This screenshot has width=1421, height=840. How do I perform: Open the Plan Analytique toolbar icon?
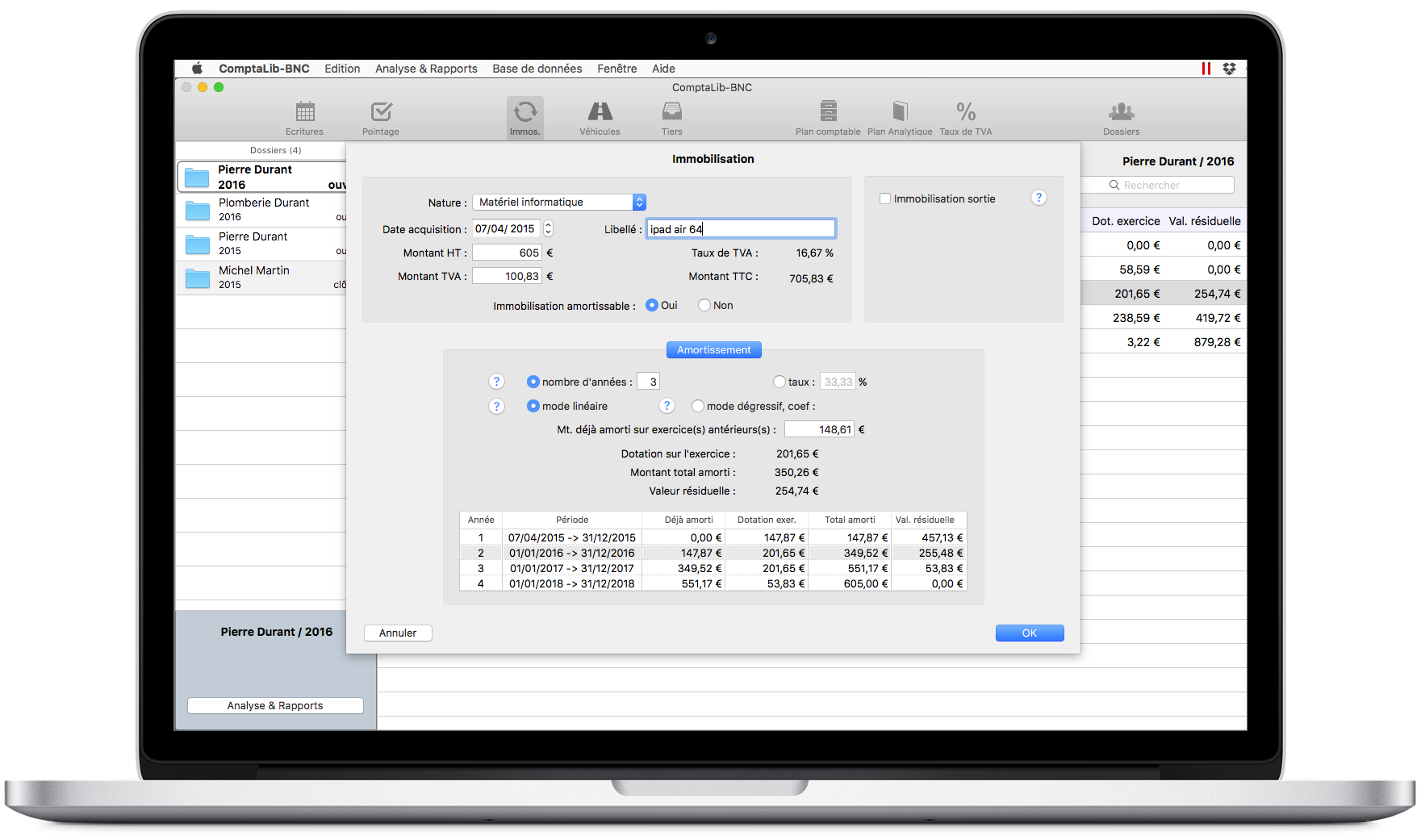[x=900, y=118]
